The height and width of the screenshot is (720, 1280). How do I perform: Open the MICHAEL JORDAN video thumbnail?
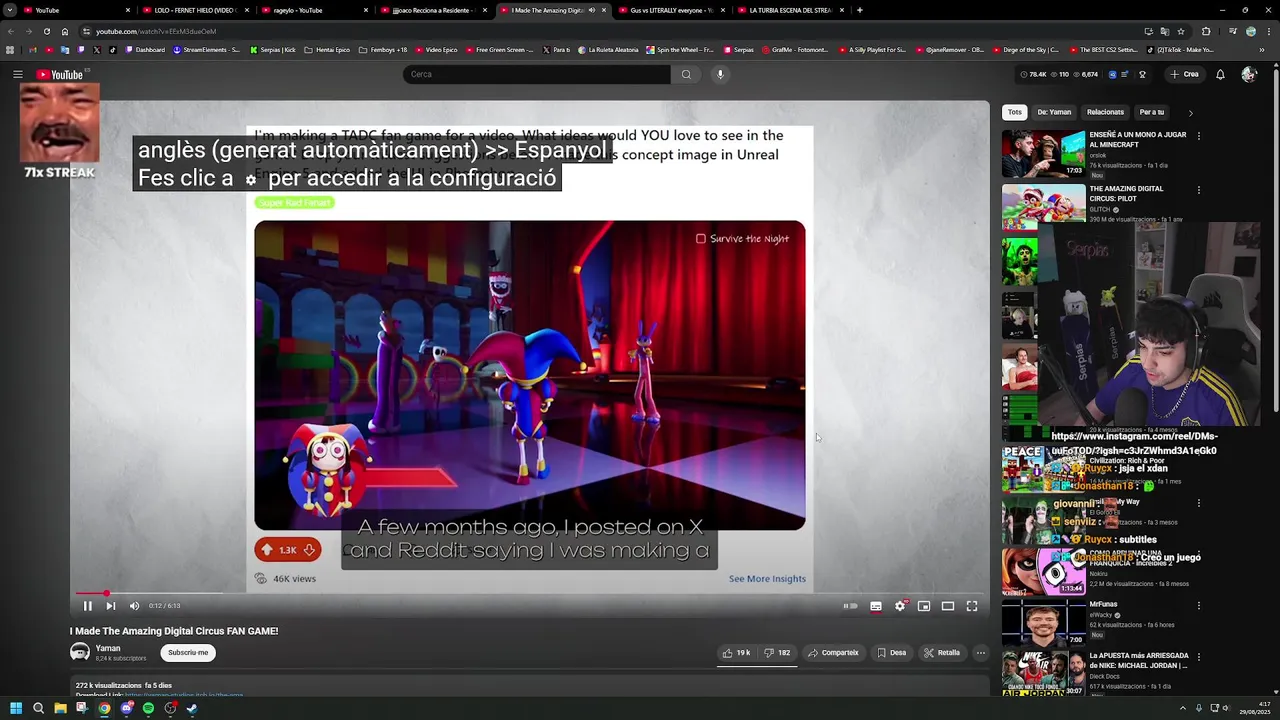click(x=1043, y=674)
